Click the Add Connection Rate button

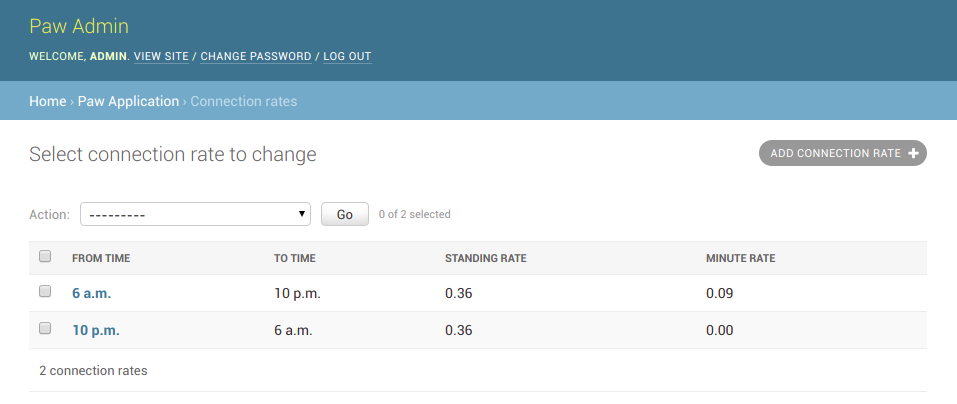click(x=843, y=153)
